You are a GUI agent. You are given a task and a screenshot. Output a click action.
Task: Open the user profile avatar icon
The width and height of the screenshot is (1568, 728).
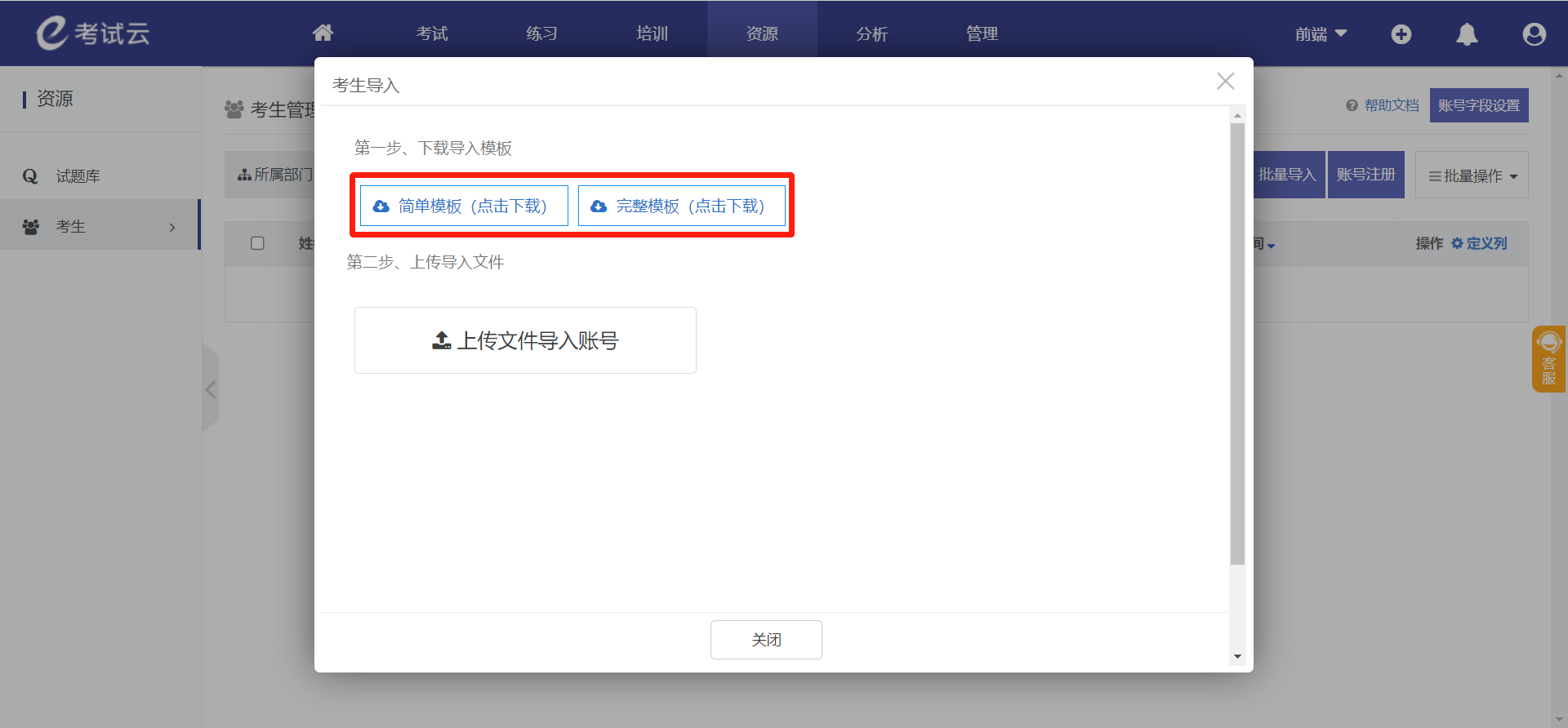click(1534, 34)
